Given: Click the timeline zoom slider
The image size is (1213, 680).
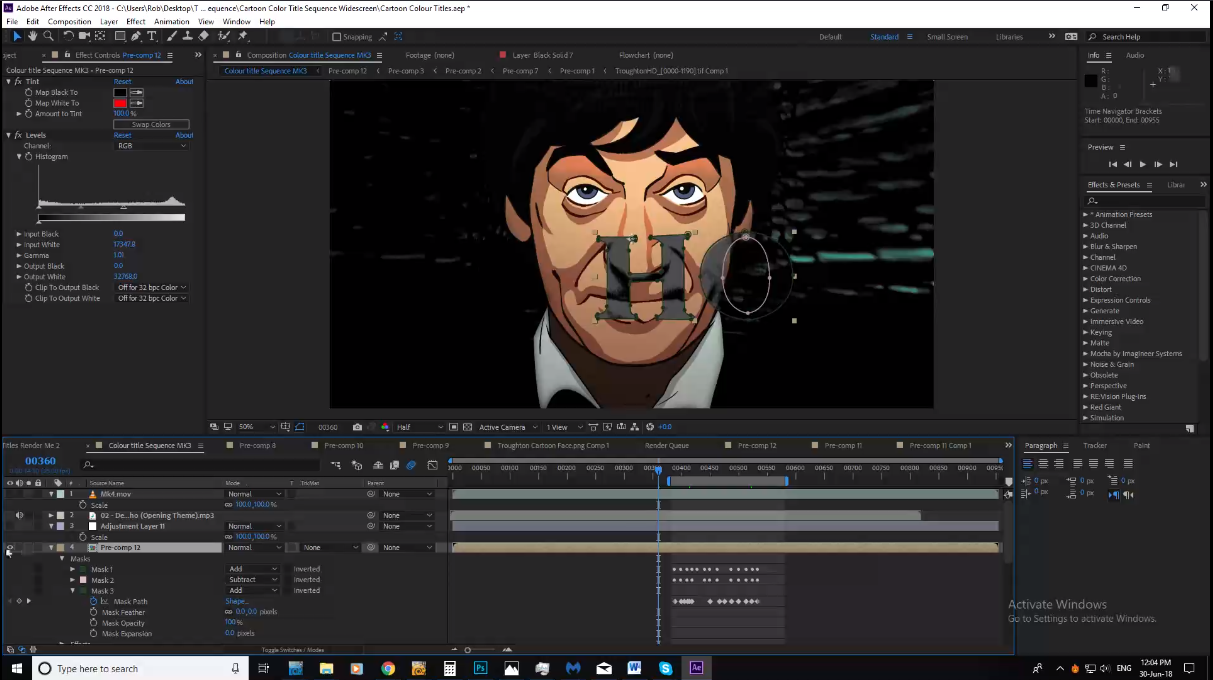Looking at the screenshot, I should click(x=468, y=650).
